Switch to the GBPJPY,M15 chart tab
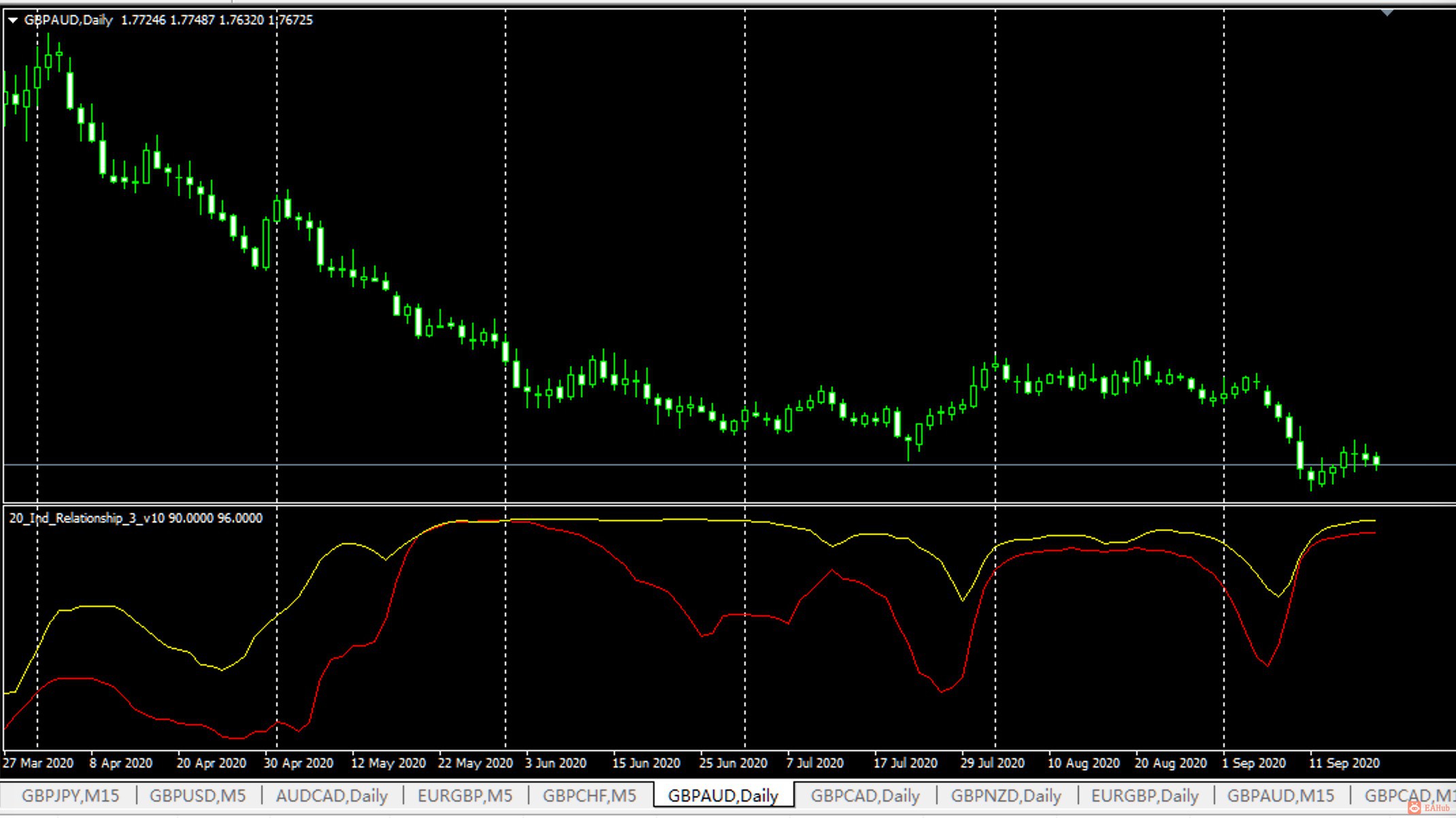1456x818 pixels. tap(70, 796)
